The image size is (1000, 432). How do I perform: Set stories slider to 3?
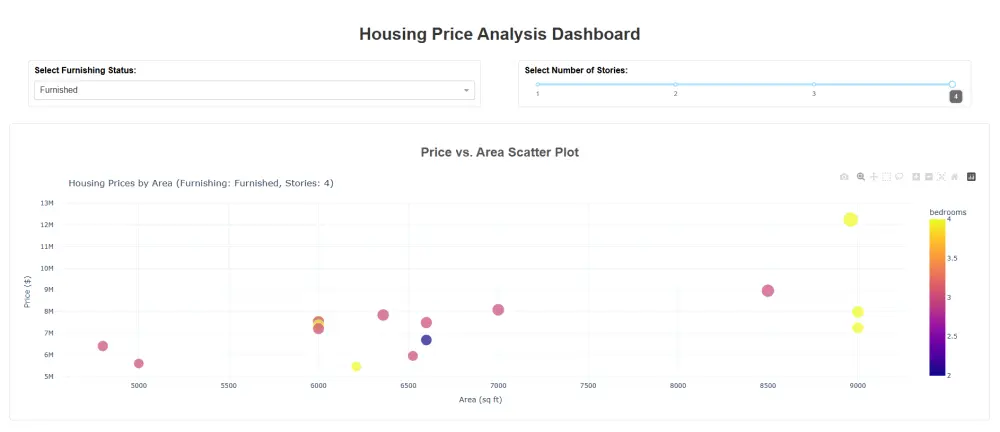[814, 84]
